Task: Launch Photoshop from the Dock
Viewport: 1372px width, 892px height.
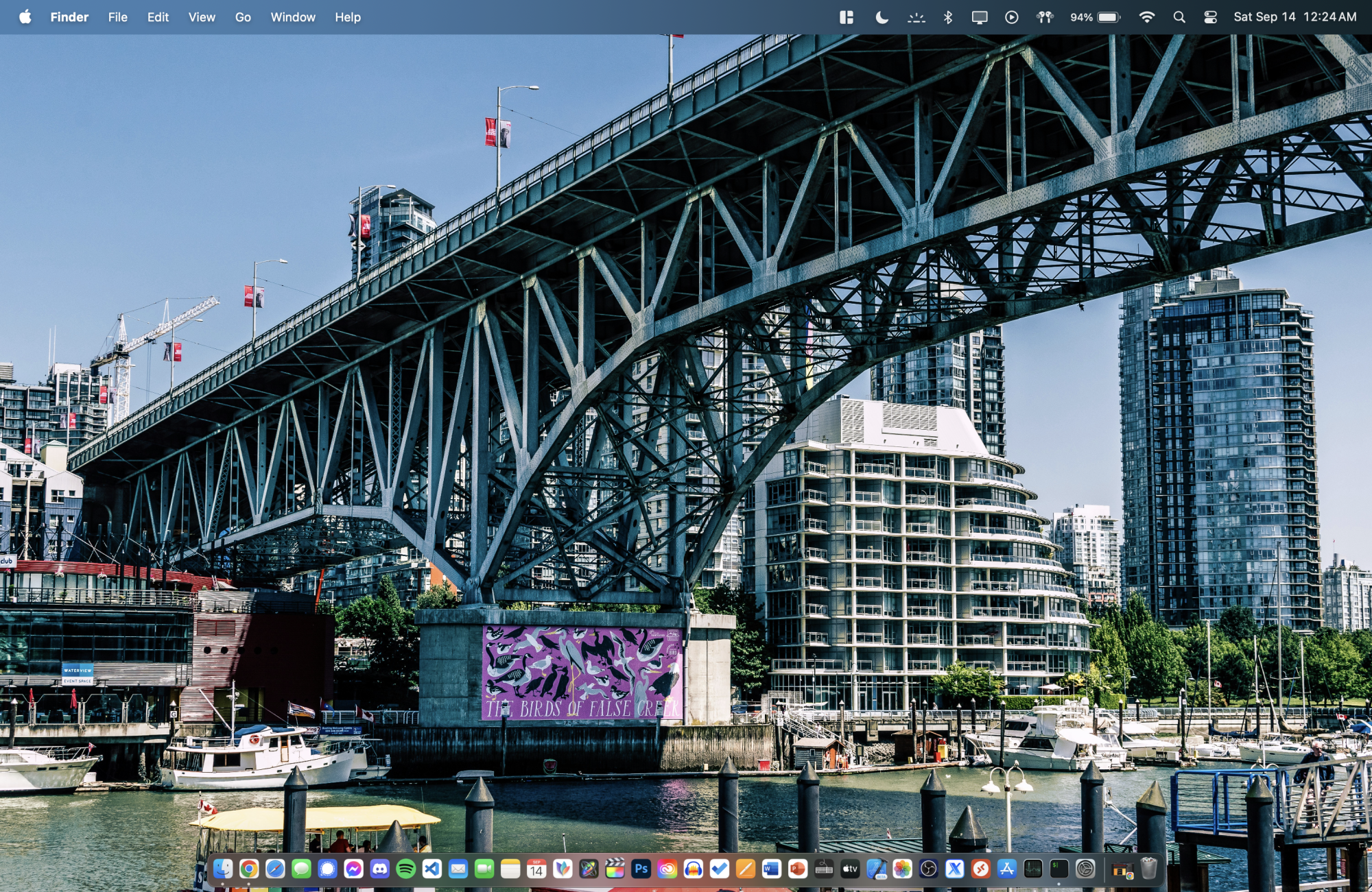Action: 641,869
